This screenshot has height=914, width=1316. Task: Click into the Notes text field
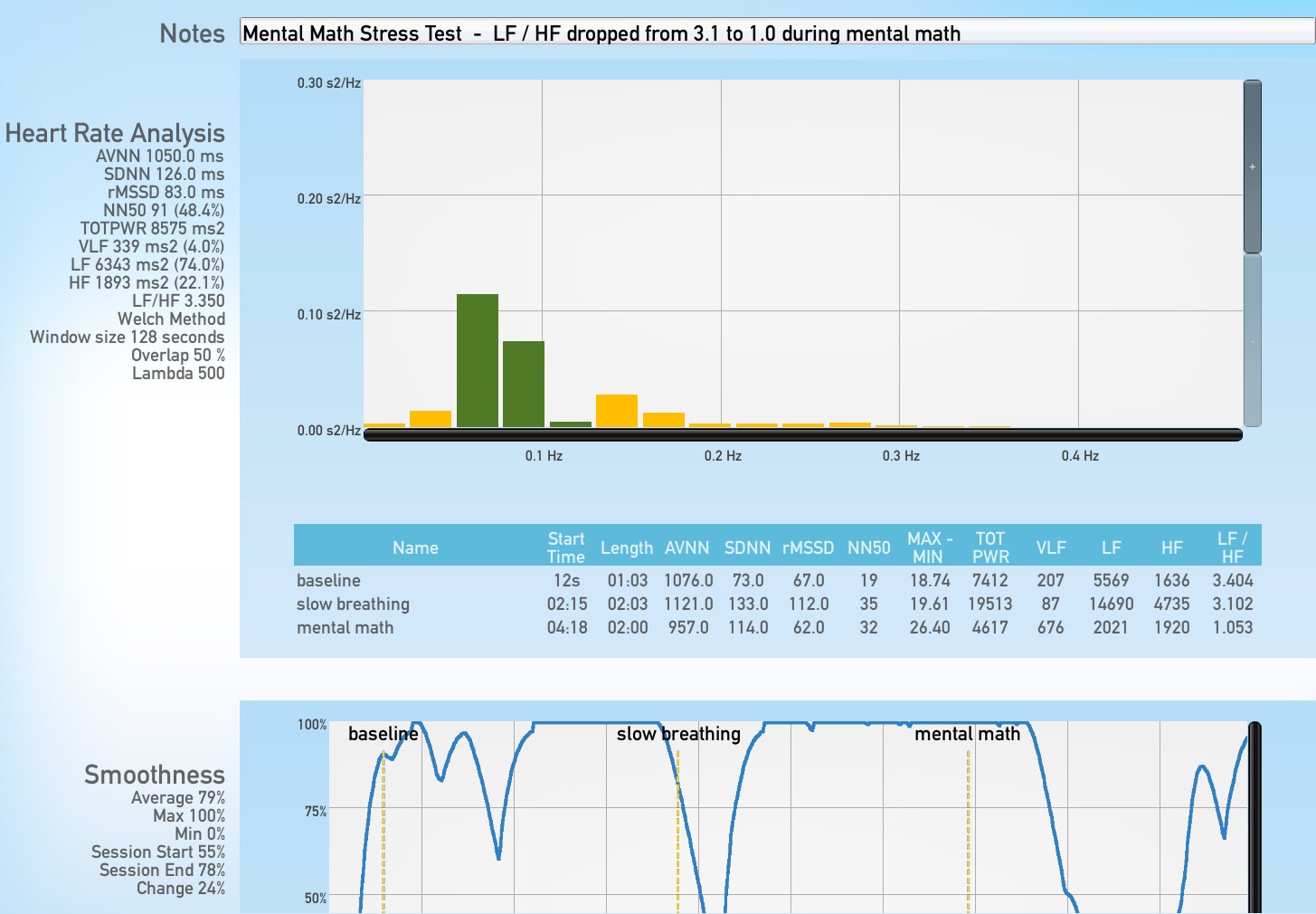pyautogui.click(x=776, y=33)
